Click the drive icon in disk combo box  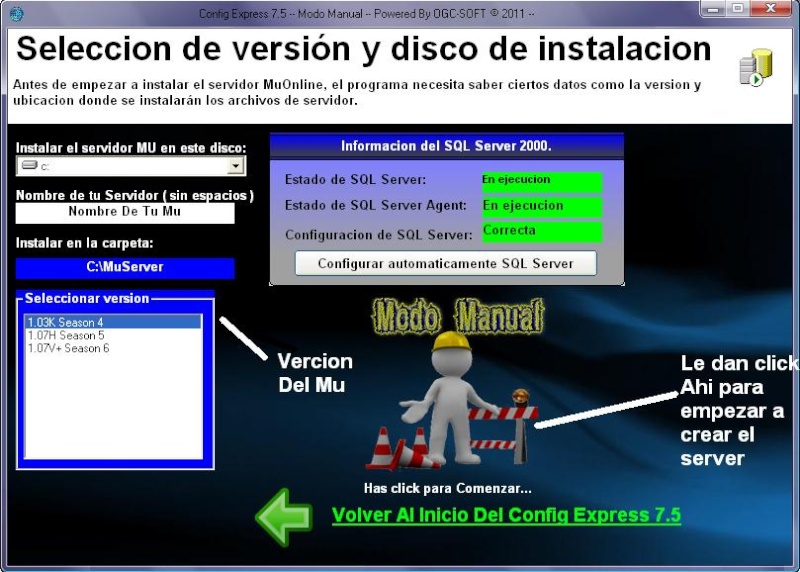coord(30,165)
